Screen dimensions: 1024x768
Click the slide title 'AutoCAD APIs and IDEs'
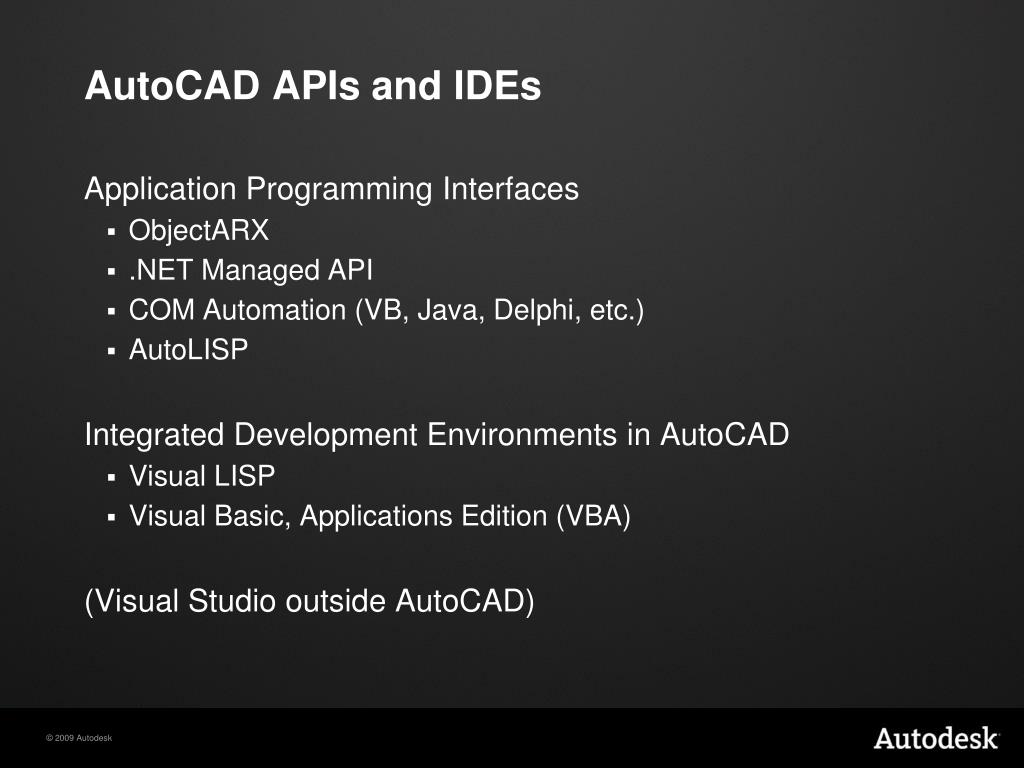click(x=313, y=85)
